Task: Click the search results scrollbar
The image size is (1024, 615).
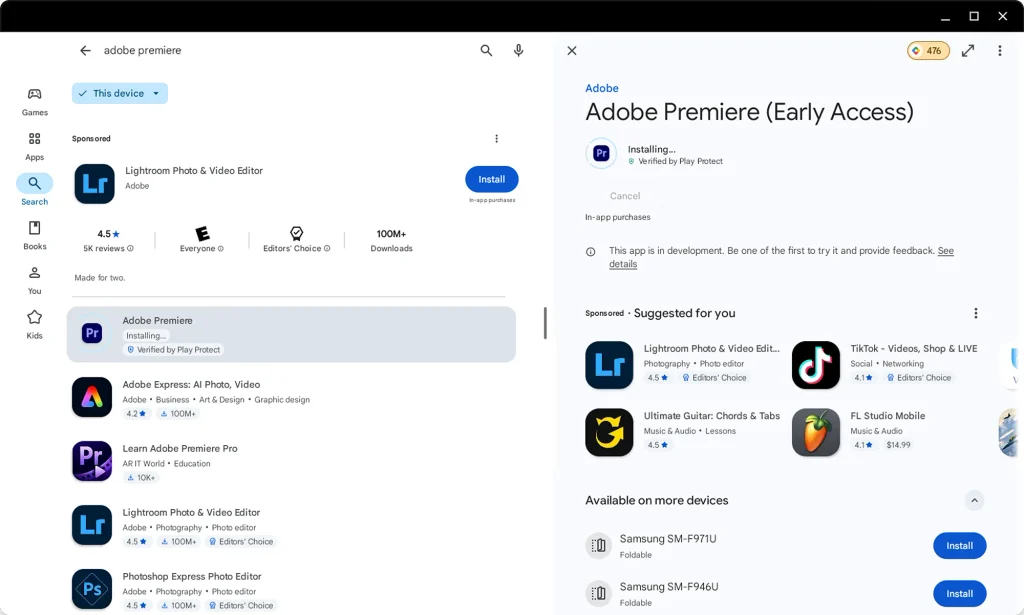Action: pyautogui.click(x=545, y=323)
